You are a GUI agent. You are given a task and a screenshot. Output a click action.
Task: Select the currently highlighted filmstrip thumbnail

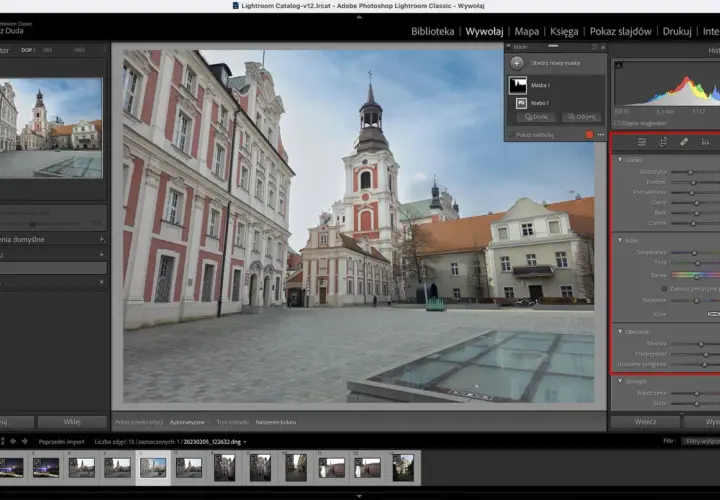point(153,467)
